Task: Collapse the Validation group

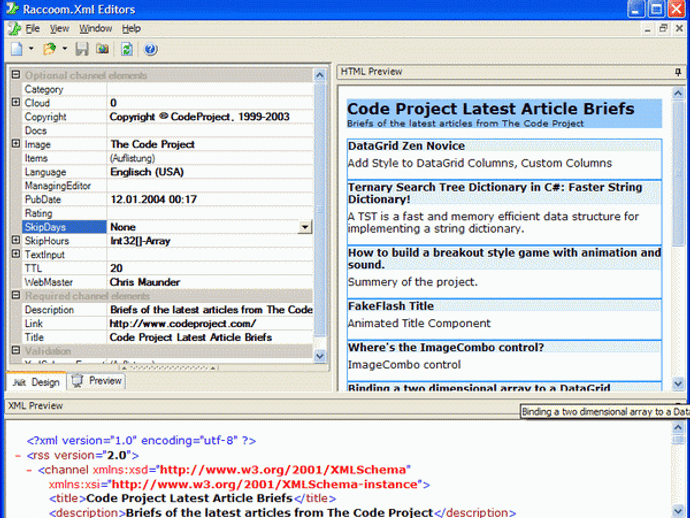Action: click(16, 350)
